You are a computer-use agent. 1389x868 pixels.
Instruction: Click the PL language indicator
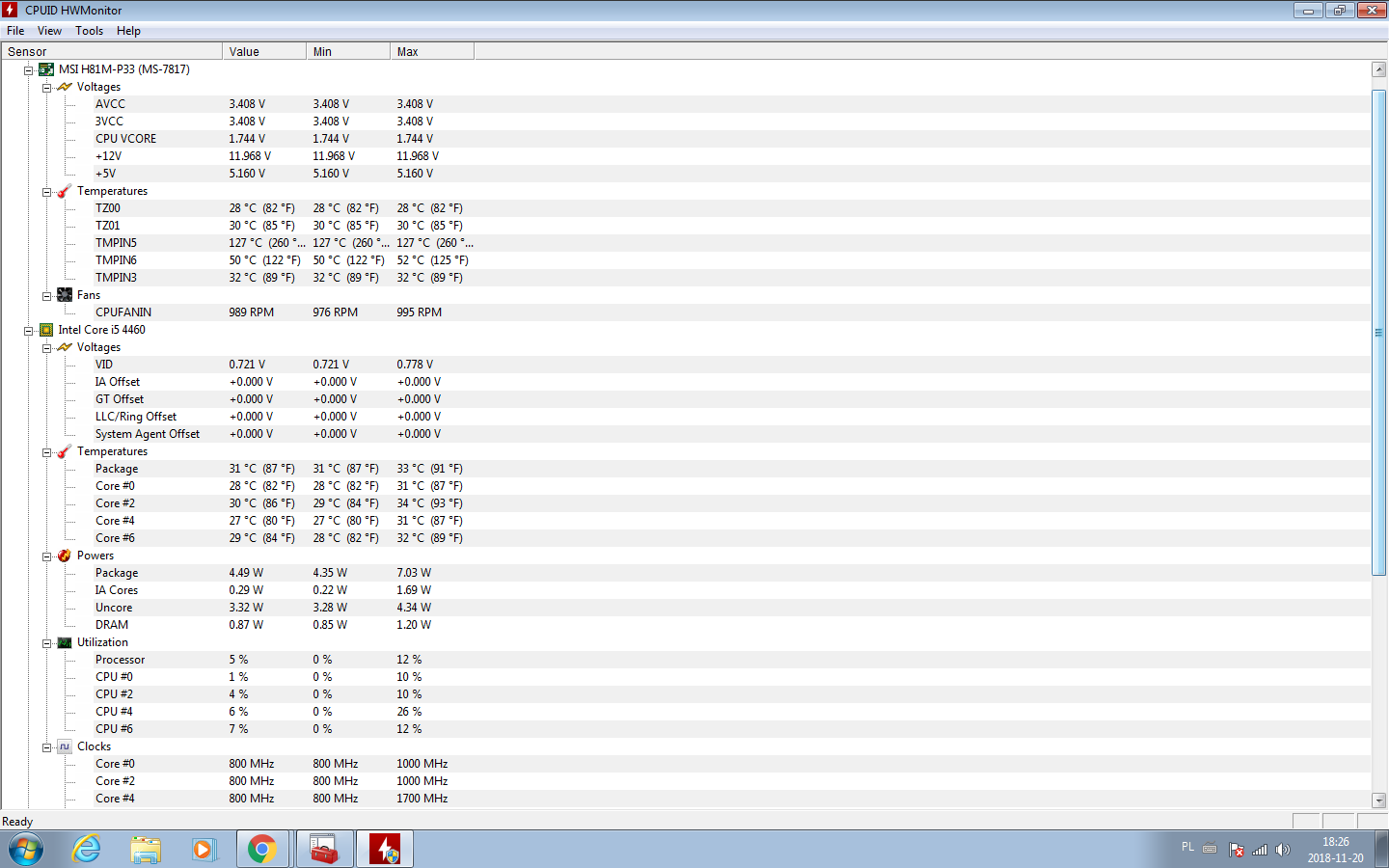pyautogui.click(x=1187, y=848)
